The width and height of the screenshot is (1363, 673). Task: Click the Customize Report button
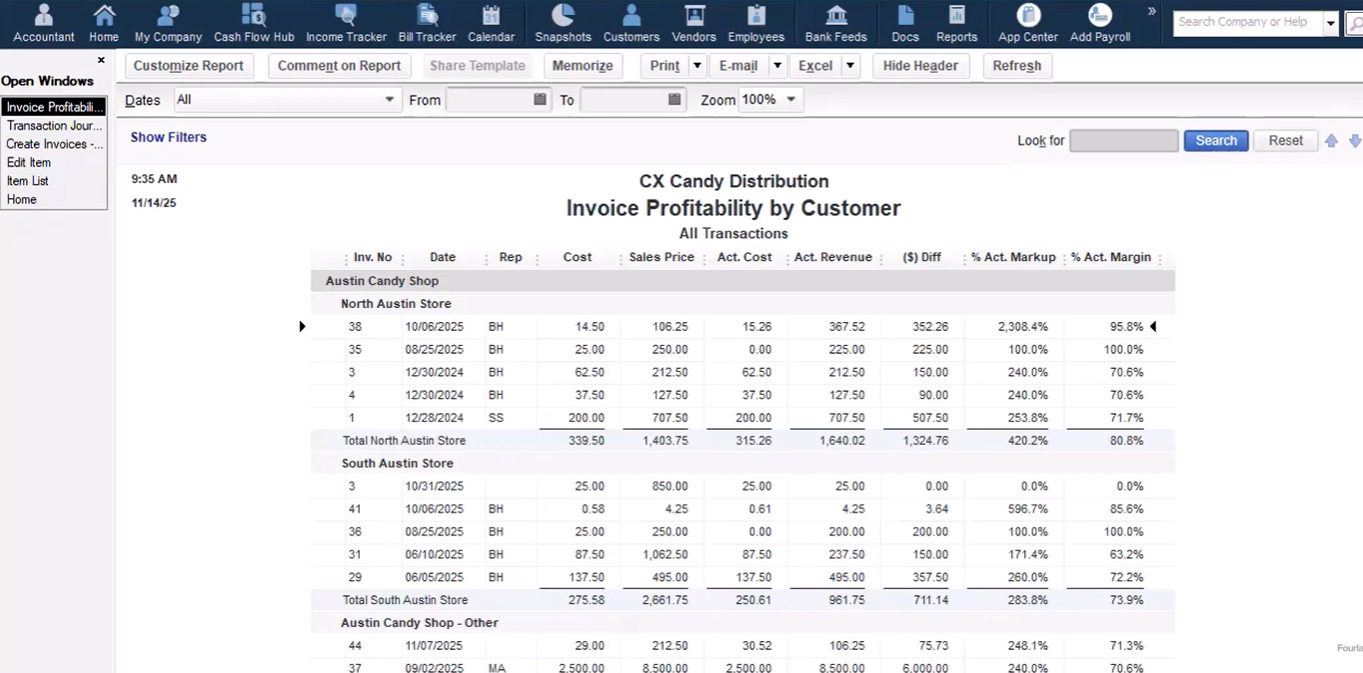[188, 66]
